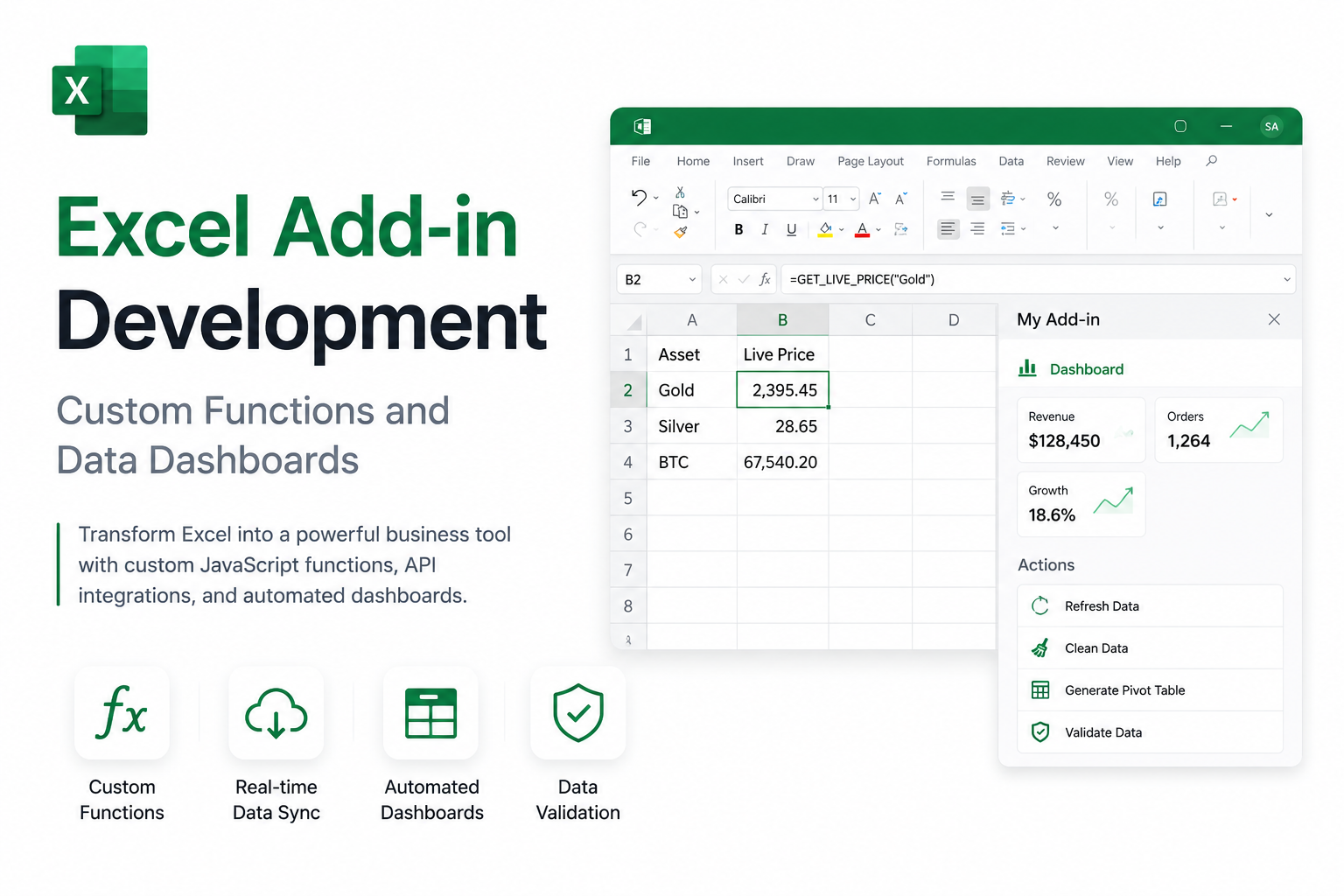Select the Select All corner triangle

coord(634,322)
